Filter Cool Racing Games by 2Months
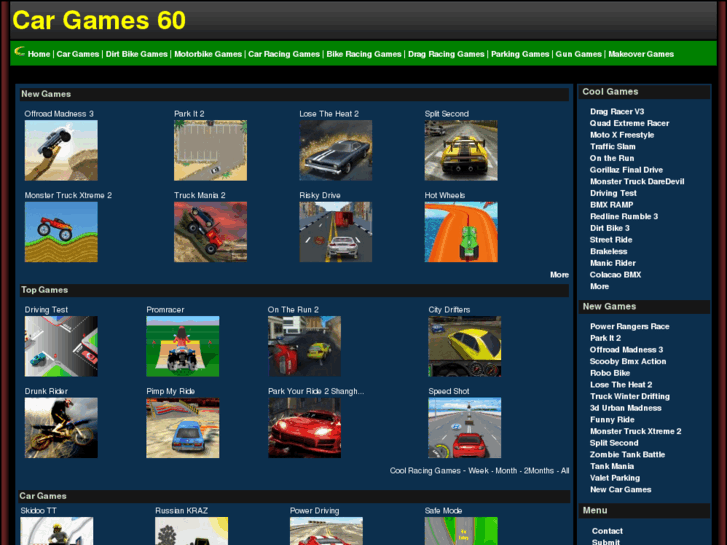 (539, 471)
